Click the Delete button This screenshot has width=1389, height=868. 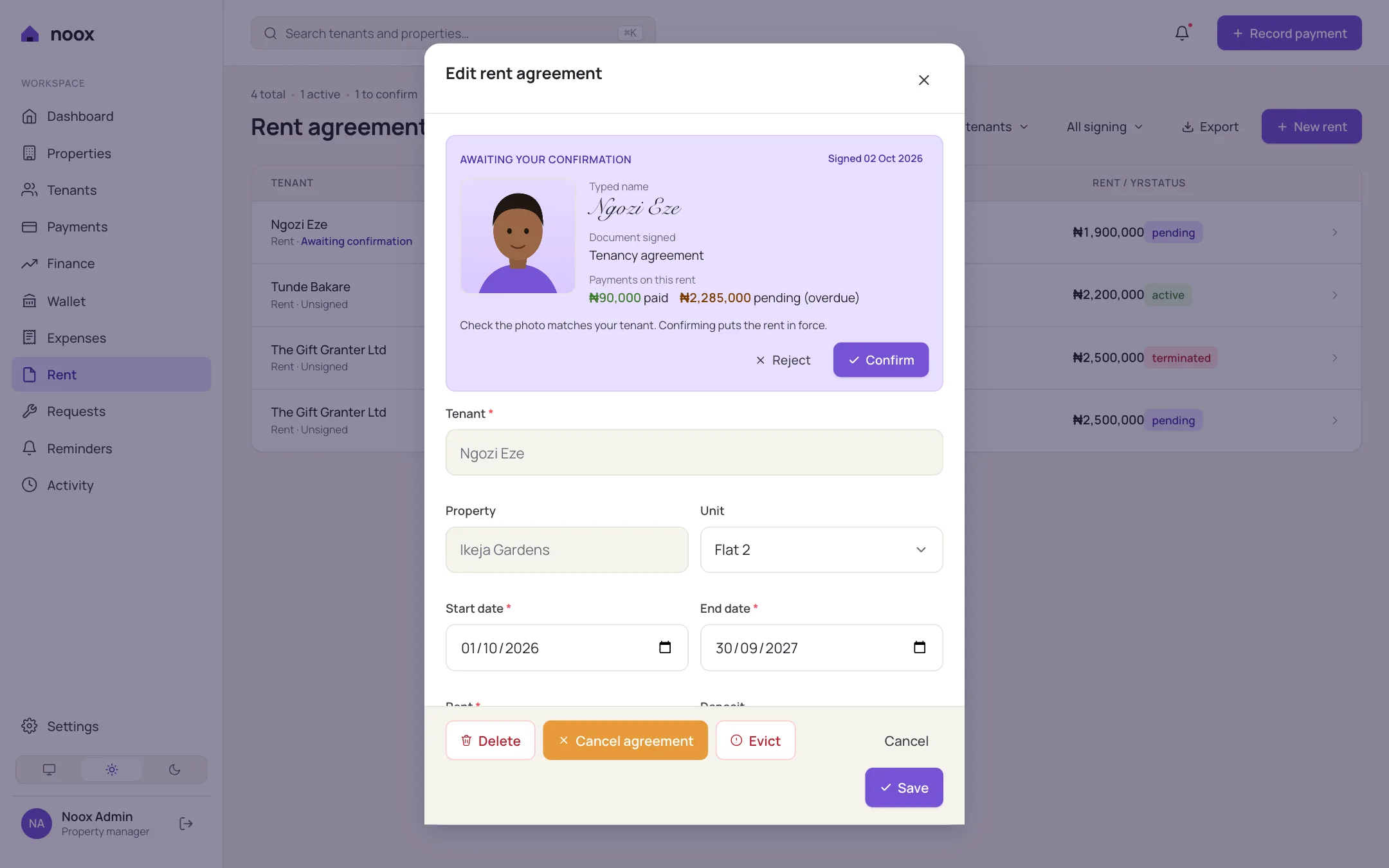[490, 741]
